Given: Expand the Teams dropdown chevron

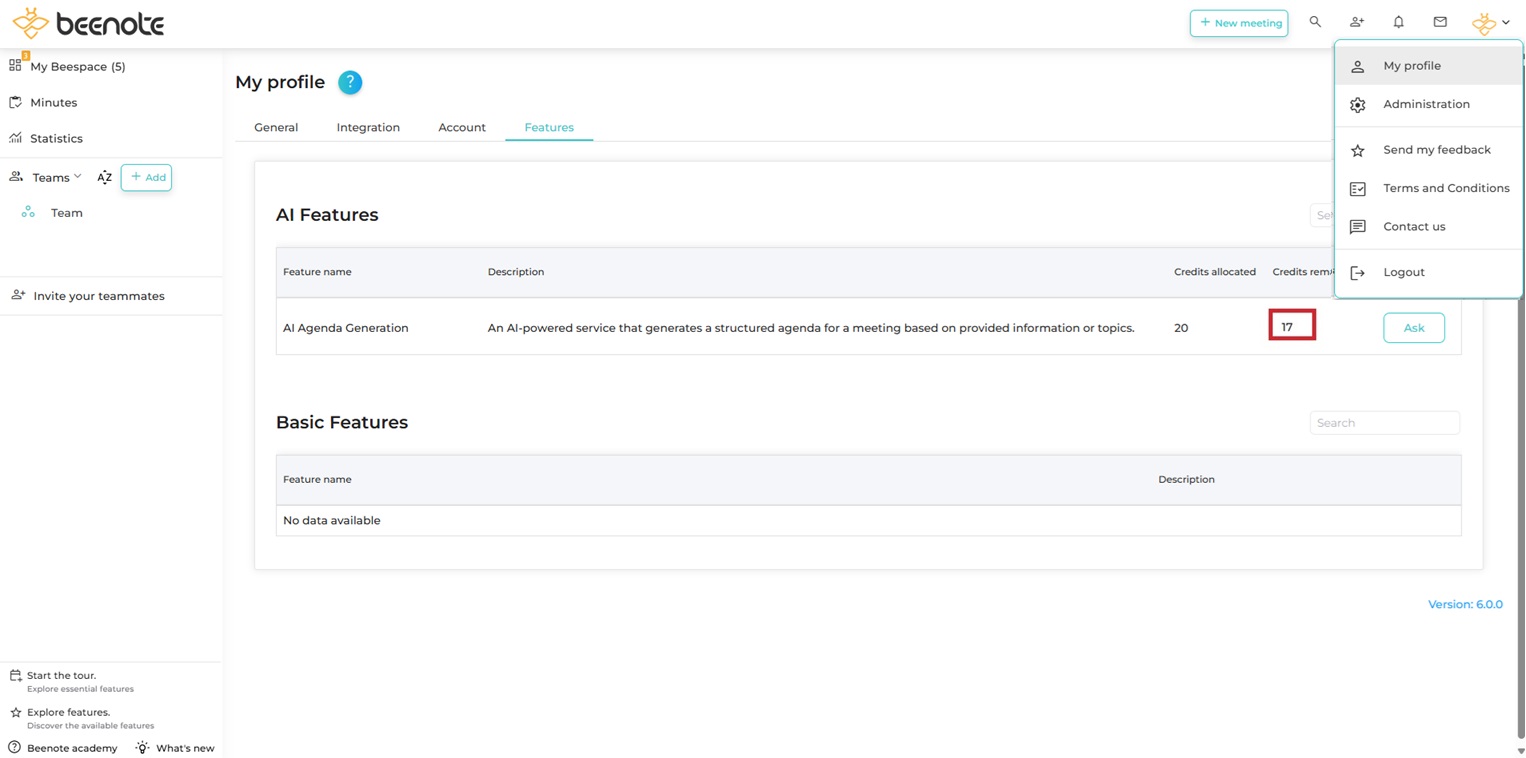Looking at the screenshot, I should tap(78, 177).
